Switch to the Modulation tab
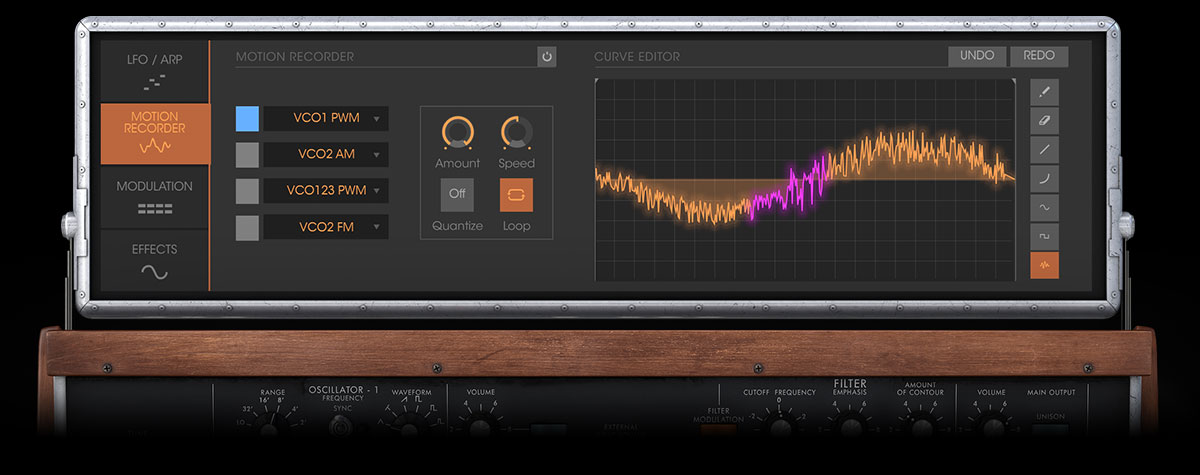The image size is (1200, 475). (154, 196)
